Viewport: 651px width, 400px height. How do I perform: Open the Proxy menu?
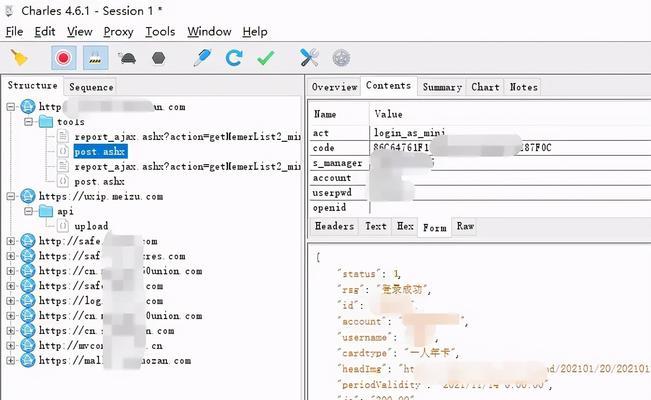118,32
